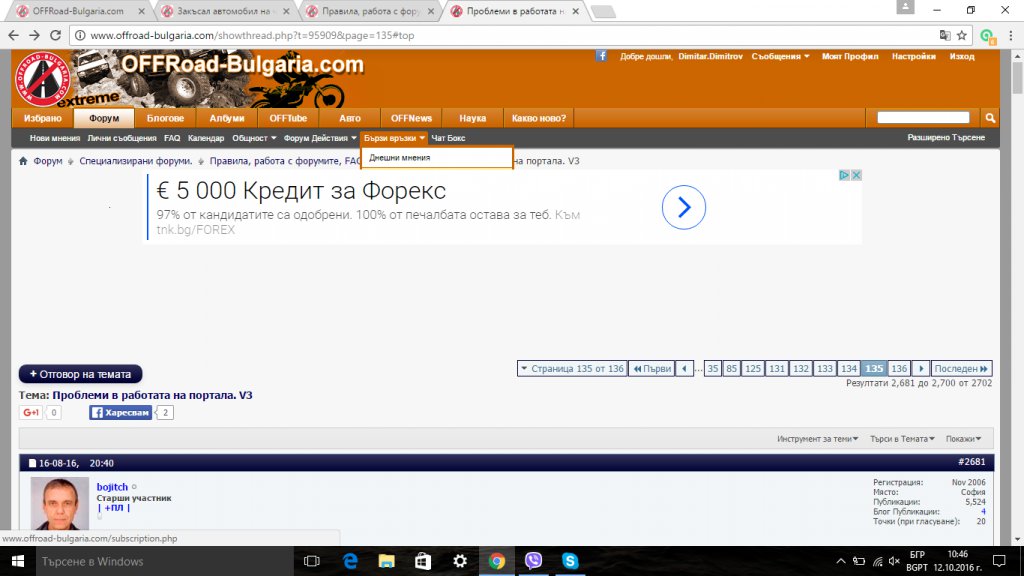The image size is (1024, 576).
Task: Open File Explorer from the taskbar
Action: 387,561
